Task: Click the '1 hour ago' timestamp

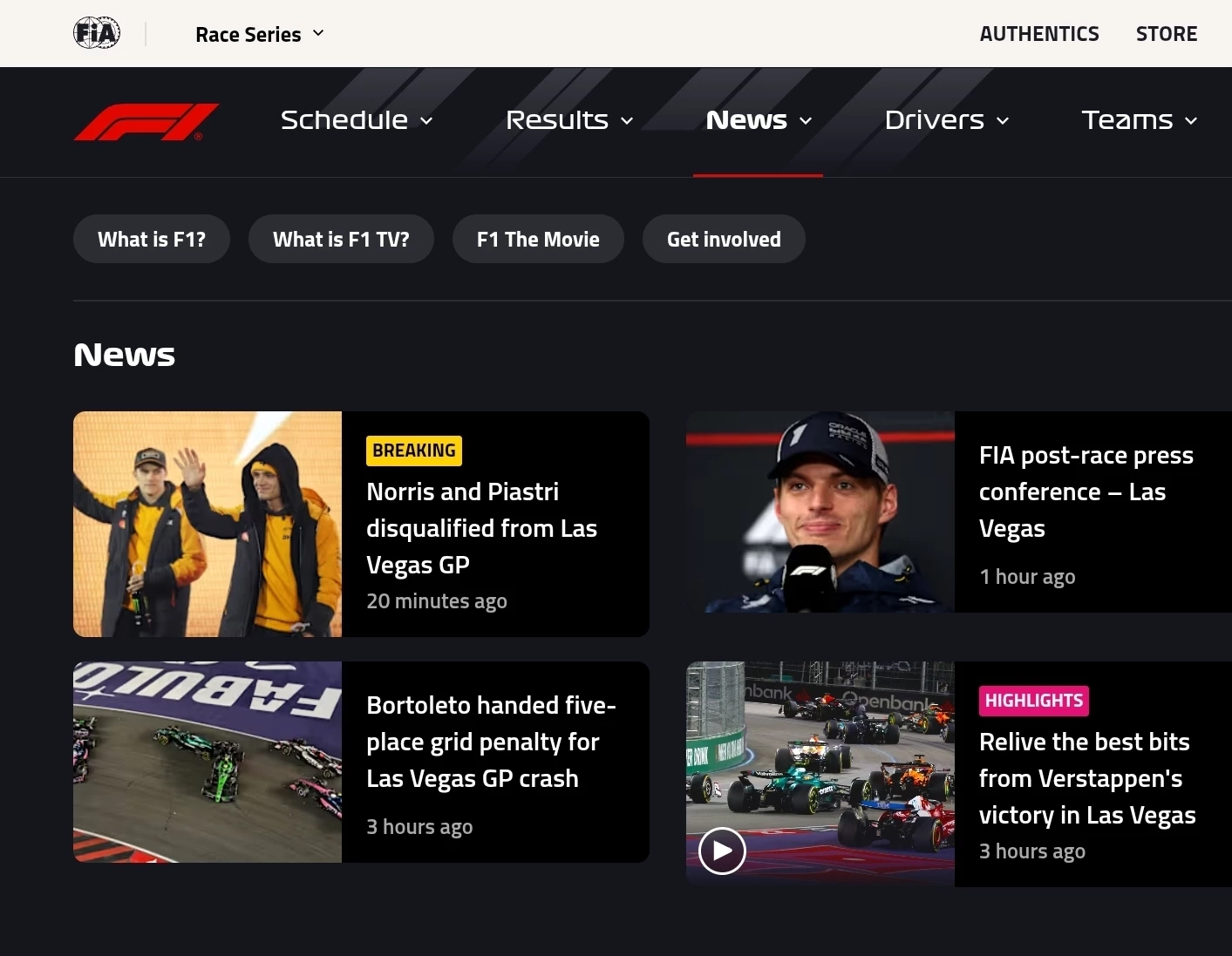Action: (x=1027, y=577)
